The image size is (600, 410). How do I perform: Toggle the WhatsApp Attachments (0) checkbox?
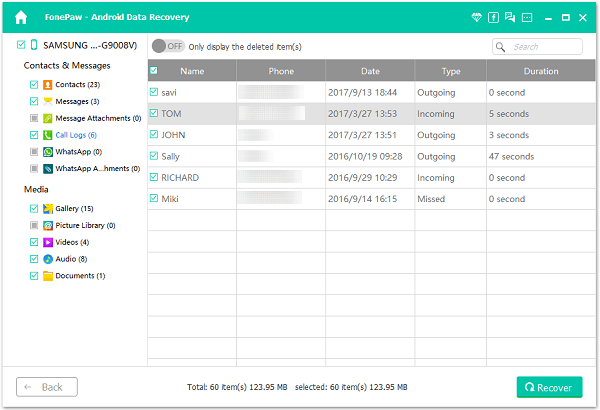(x=34, y=169)
